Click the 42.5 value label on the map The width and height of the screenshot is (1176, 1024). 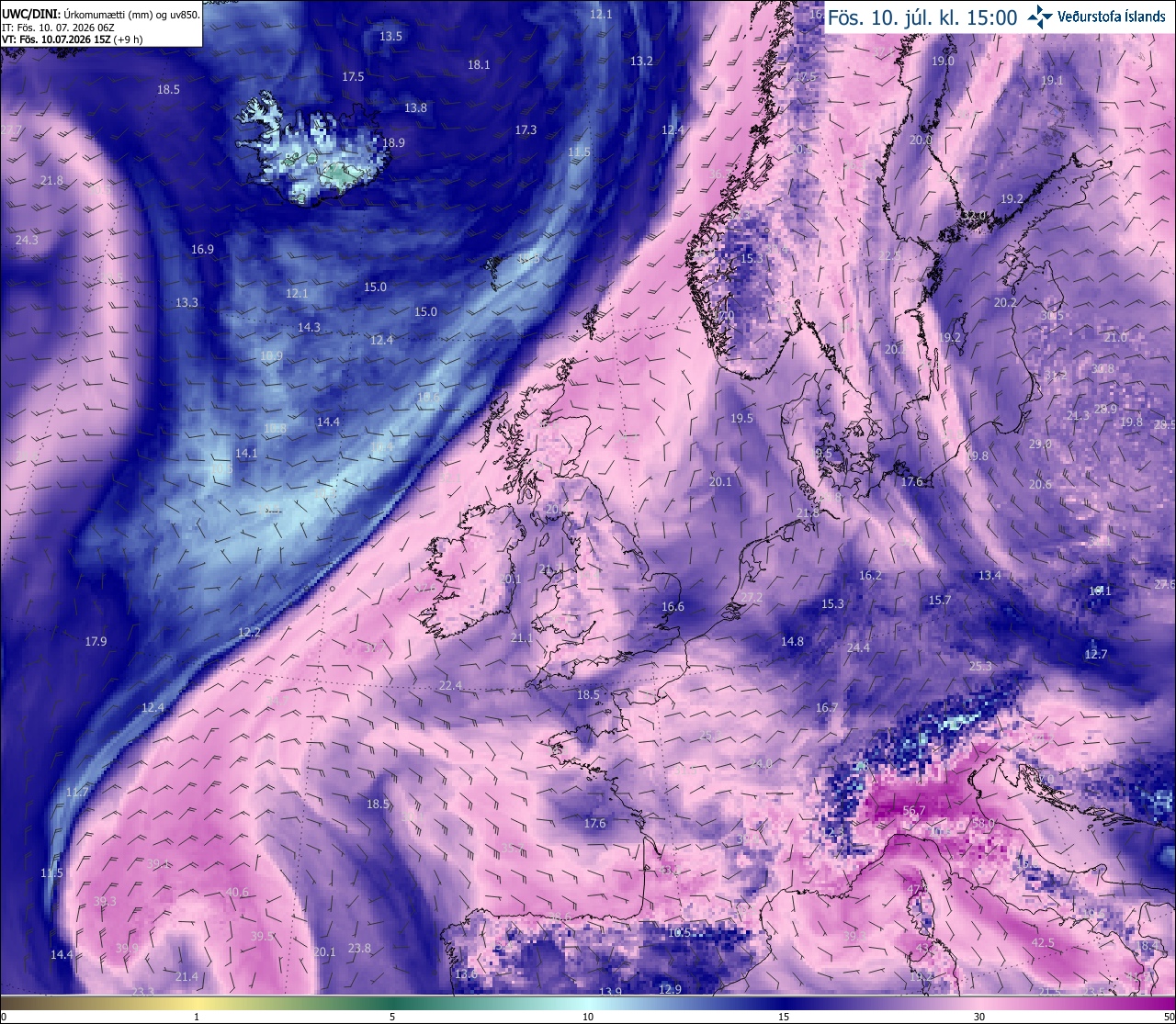pyautogui.click(x=1043, y=943)
